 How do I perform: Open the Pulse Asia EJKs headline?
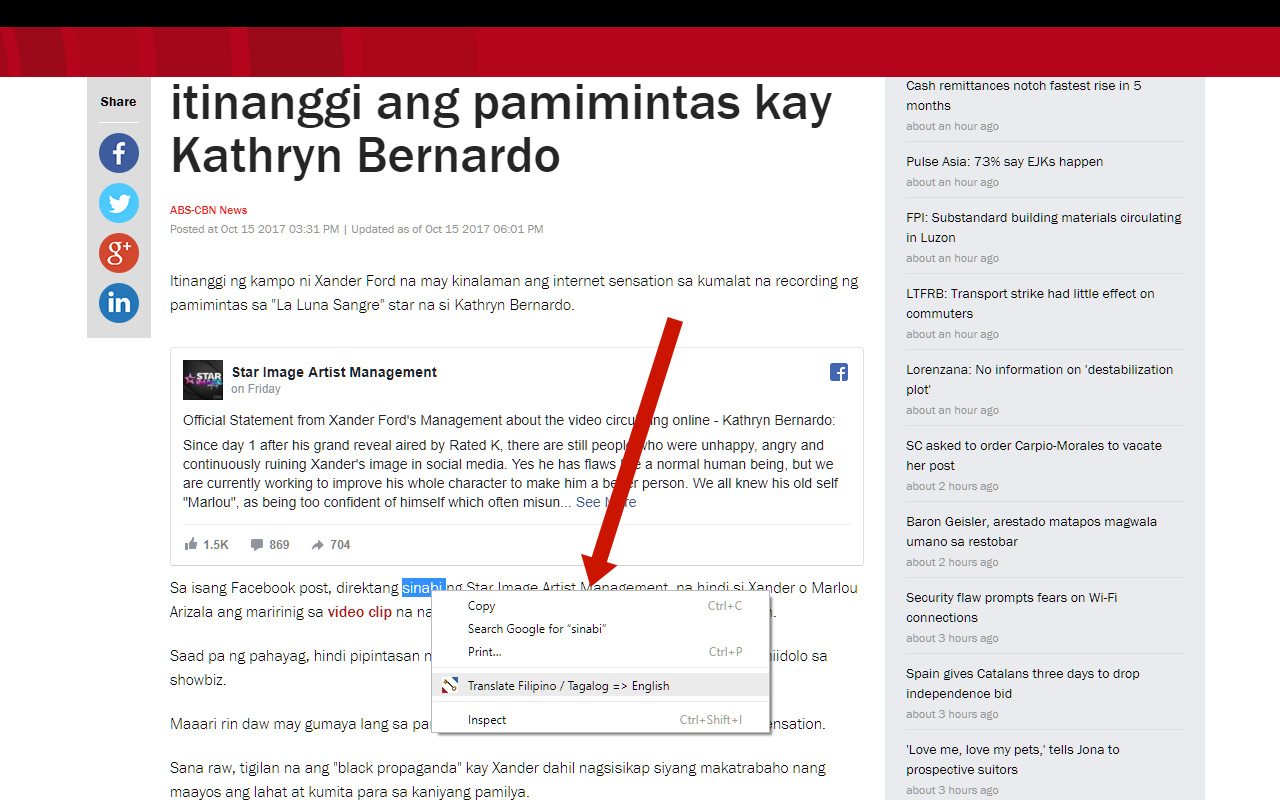[1003, 161]
